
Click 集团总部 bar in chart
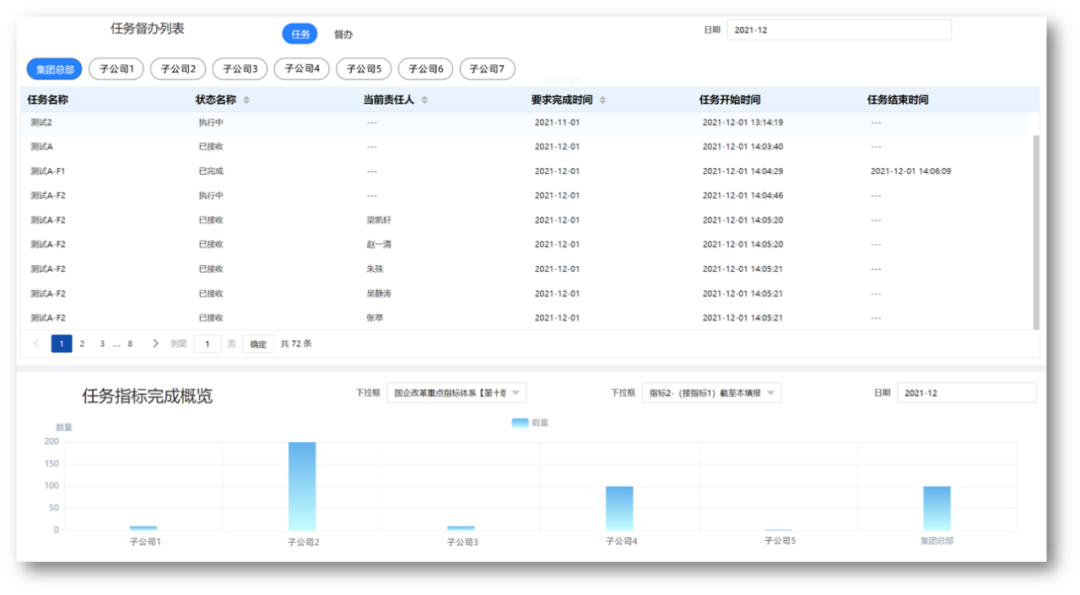click(x=937, y=508)
